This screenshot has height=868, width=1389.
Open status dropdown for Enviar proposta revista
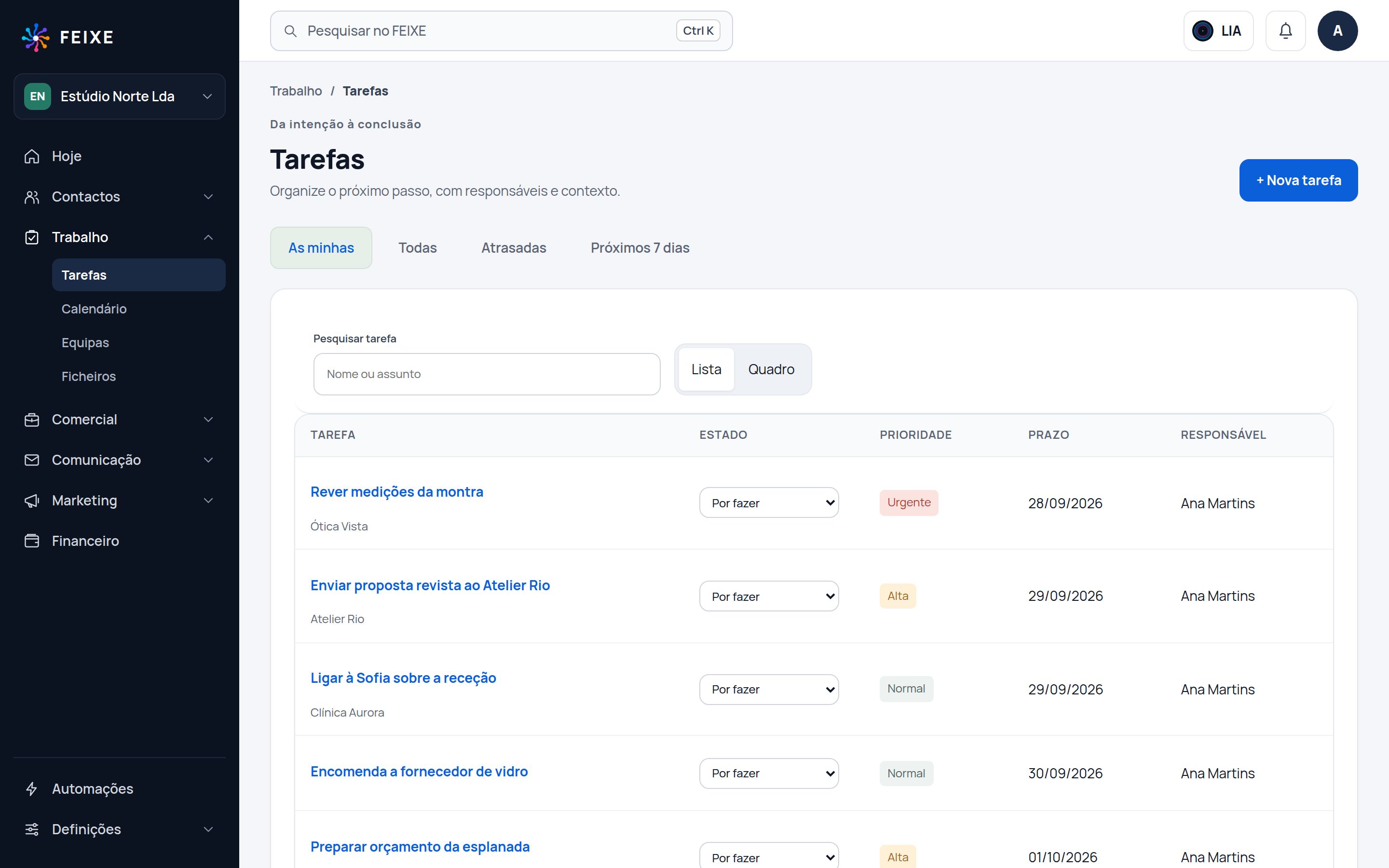tap(769, 596)
